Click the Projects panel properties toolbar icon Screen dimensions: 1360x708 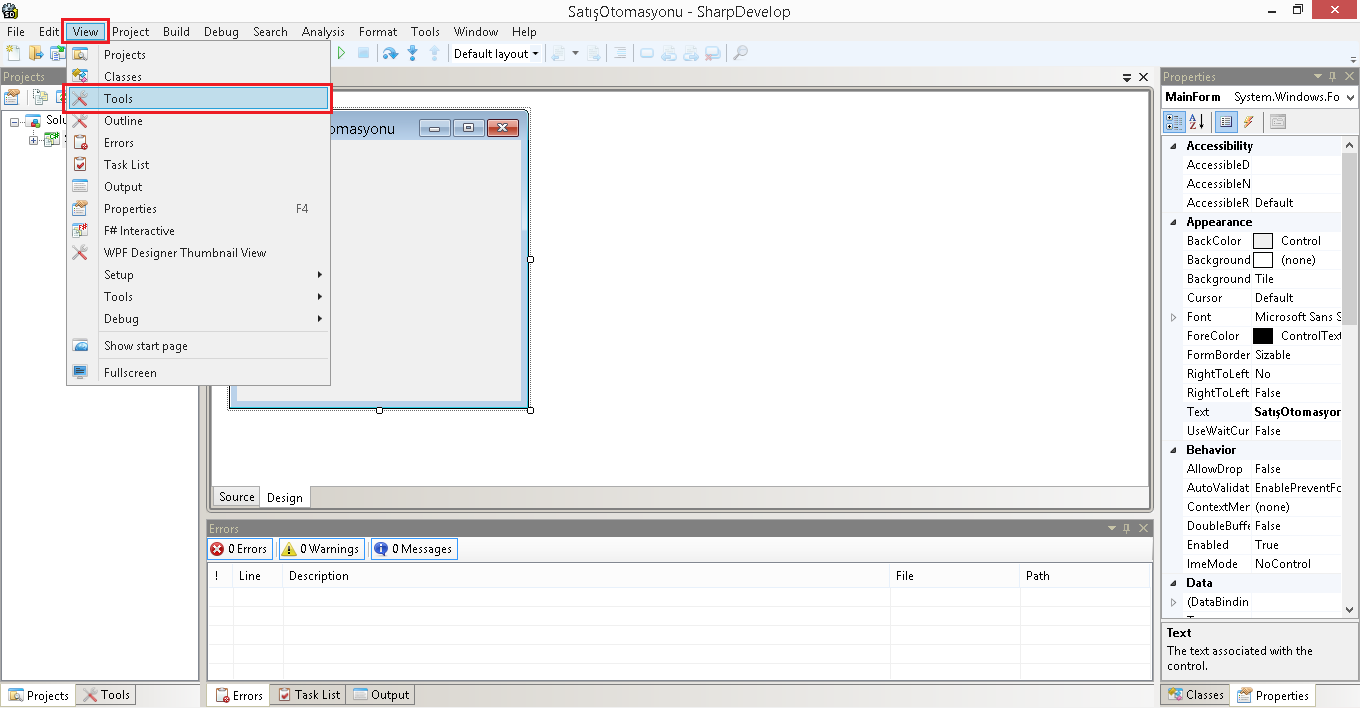click(13, 97)
